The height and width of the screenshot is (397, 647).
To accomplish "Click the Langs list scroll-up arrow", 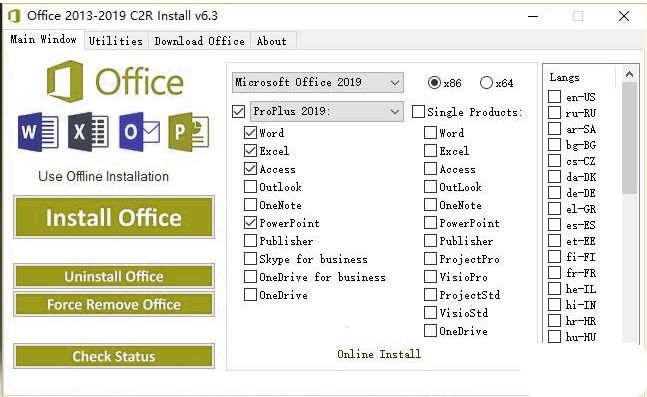I will coord(629,74).
